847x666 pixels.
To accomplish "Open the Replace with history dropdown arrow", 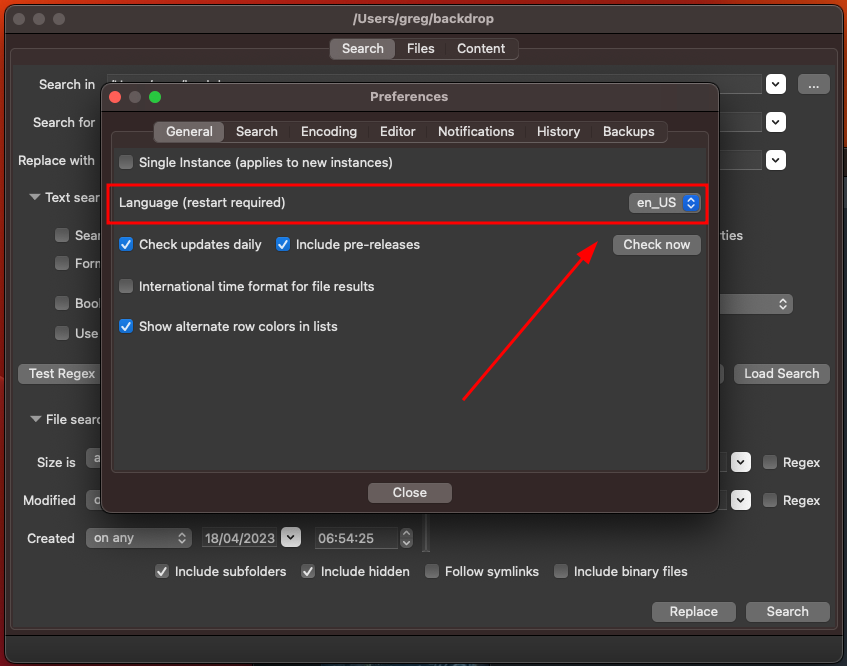I will [776, 160].
